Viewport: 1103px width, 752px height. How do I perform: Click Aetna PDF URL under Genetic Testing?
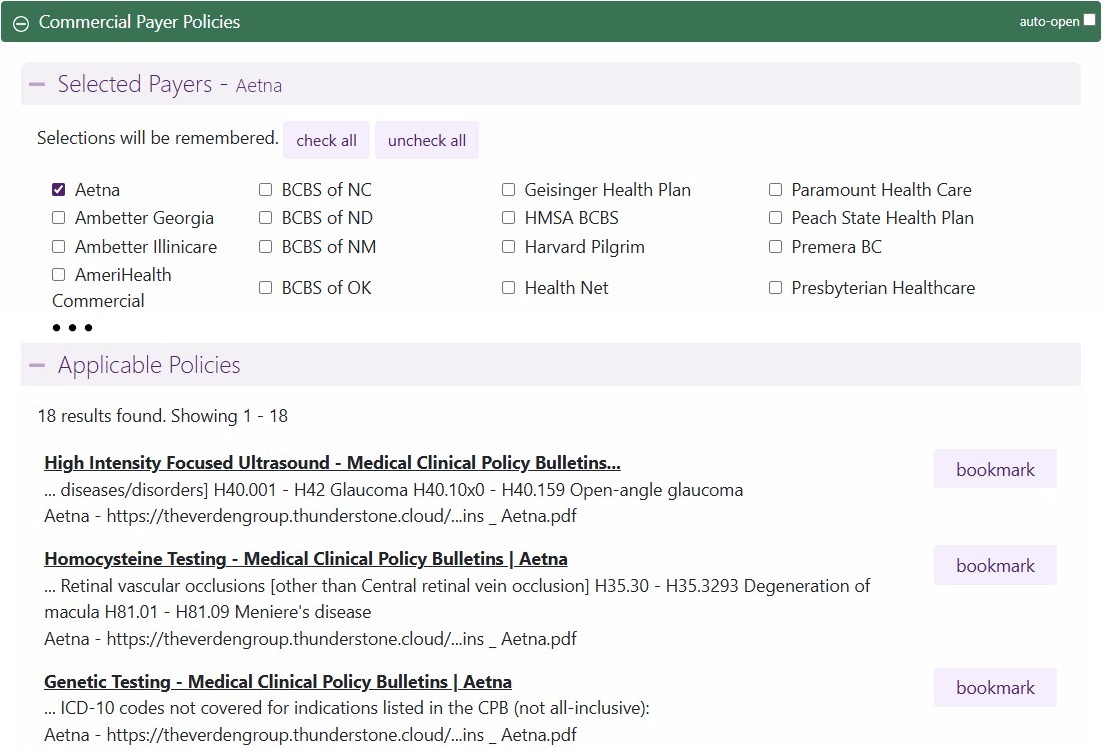(310, 735)
